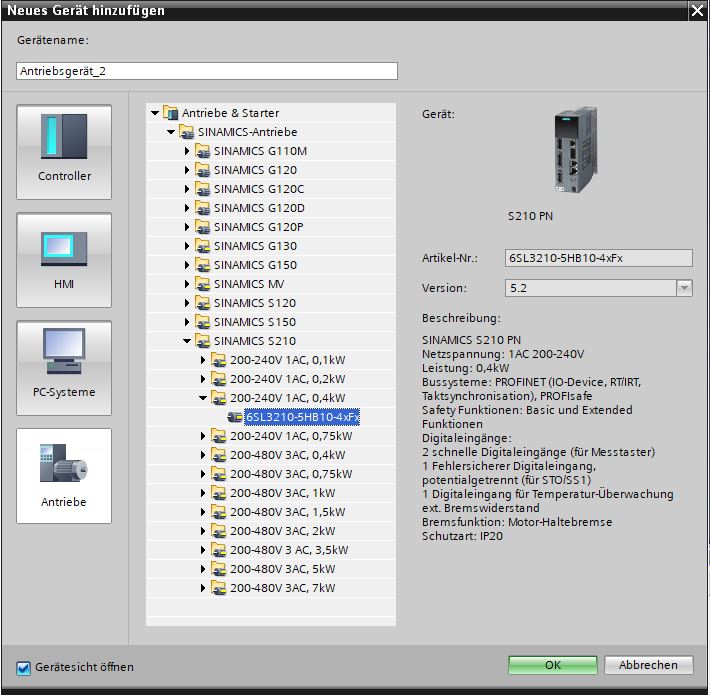Expand the 200-480V 3AC, 7kW node

[203, 588]
